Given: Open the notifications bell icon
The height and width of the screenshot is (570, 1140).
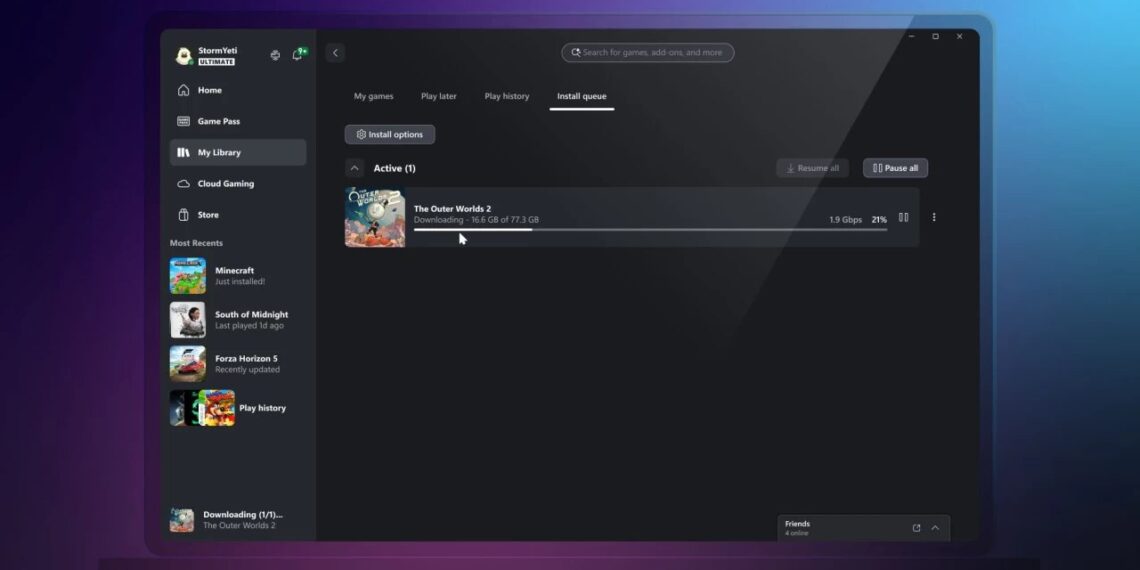Looking at the screenshot, I should [x=297, y=55].
